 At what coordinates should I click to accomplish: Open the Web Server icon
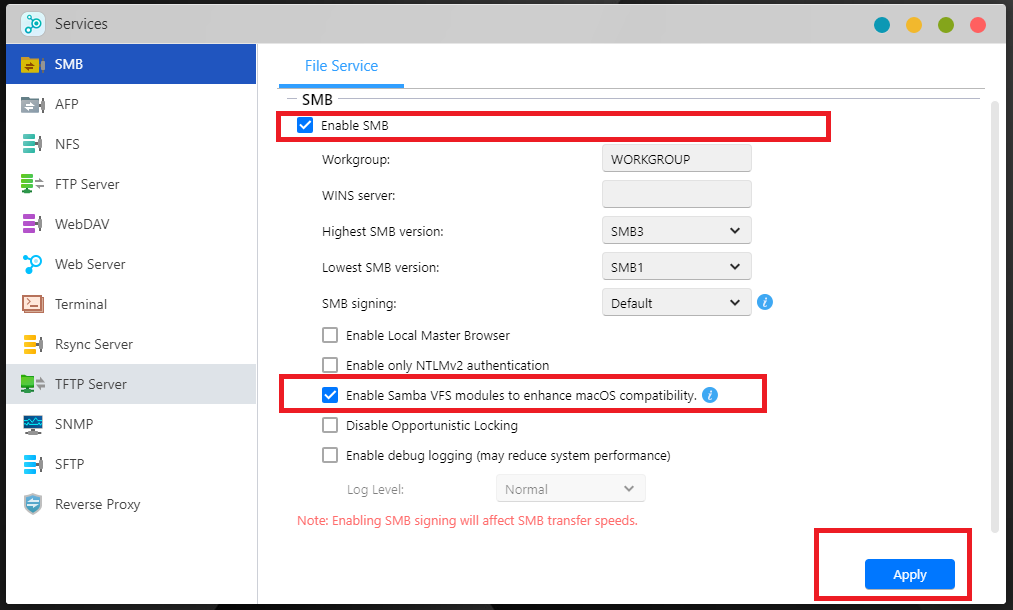(x=33, y=264)
